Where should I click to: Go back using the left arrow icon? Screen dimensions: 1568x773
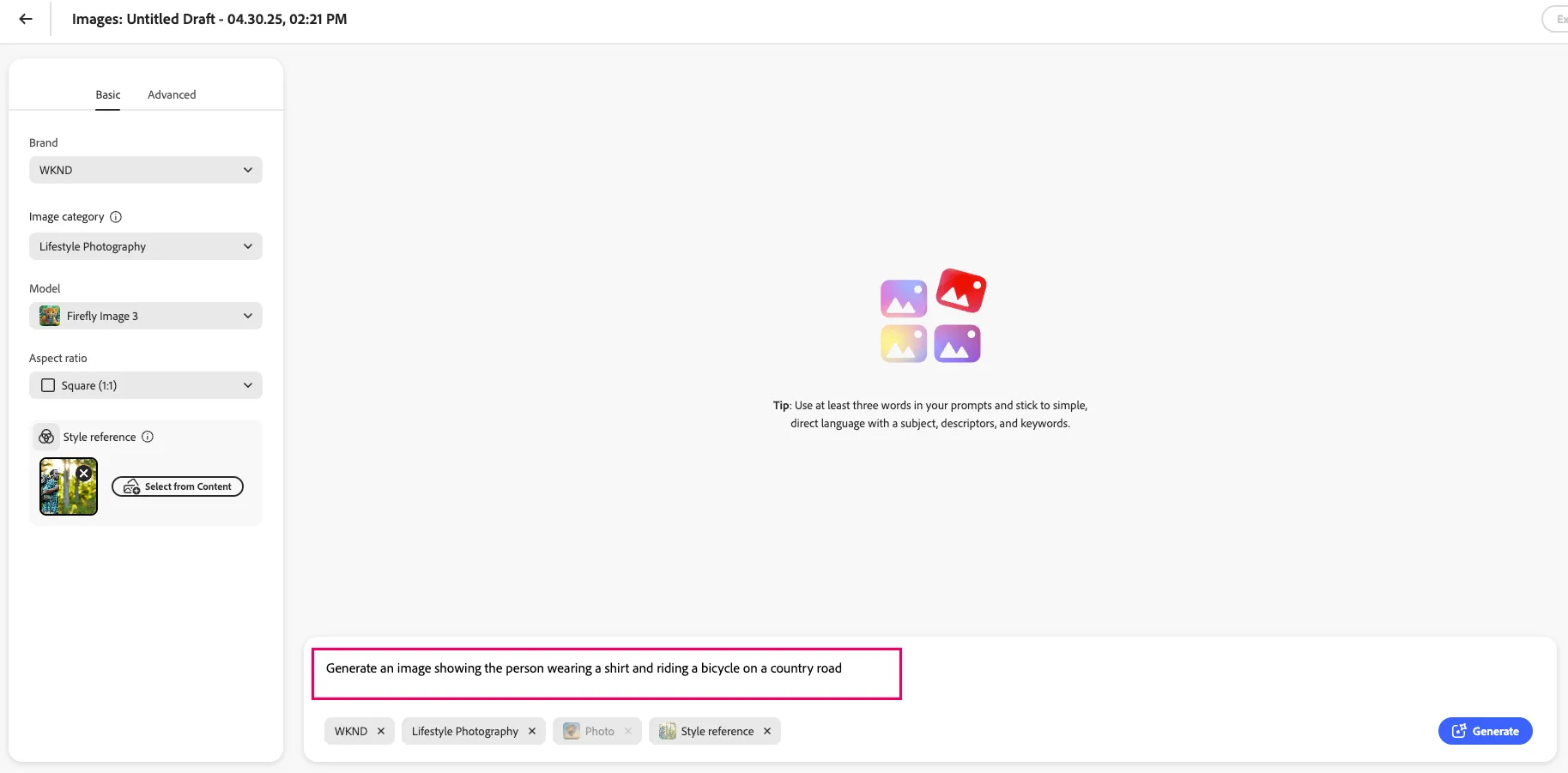pyautogui.click(x=26, y=19)
